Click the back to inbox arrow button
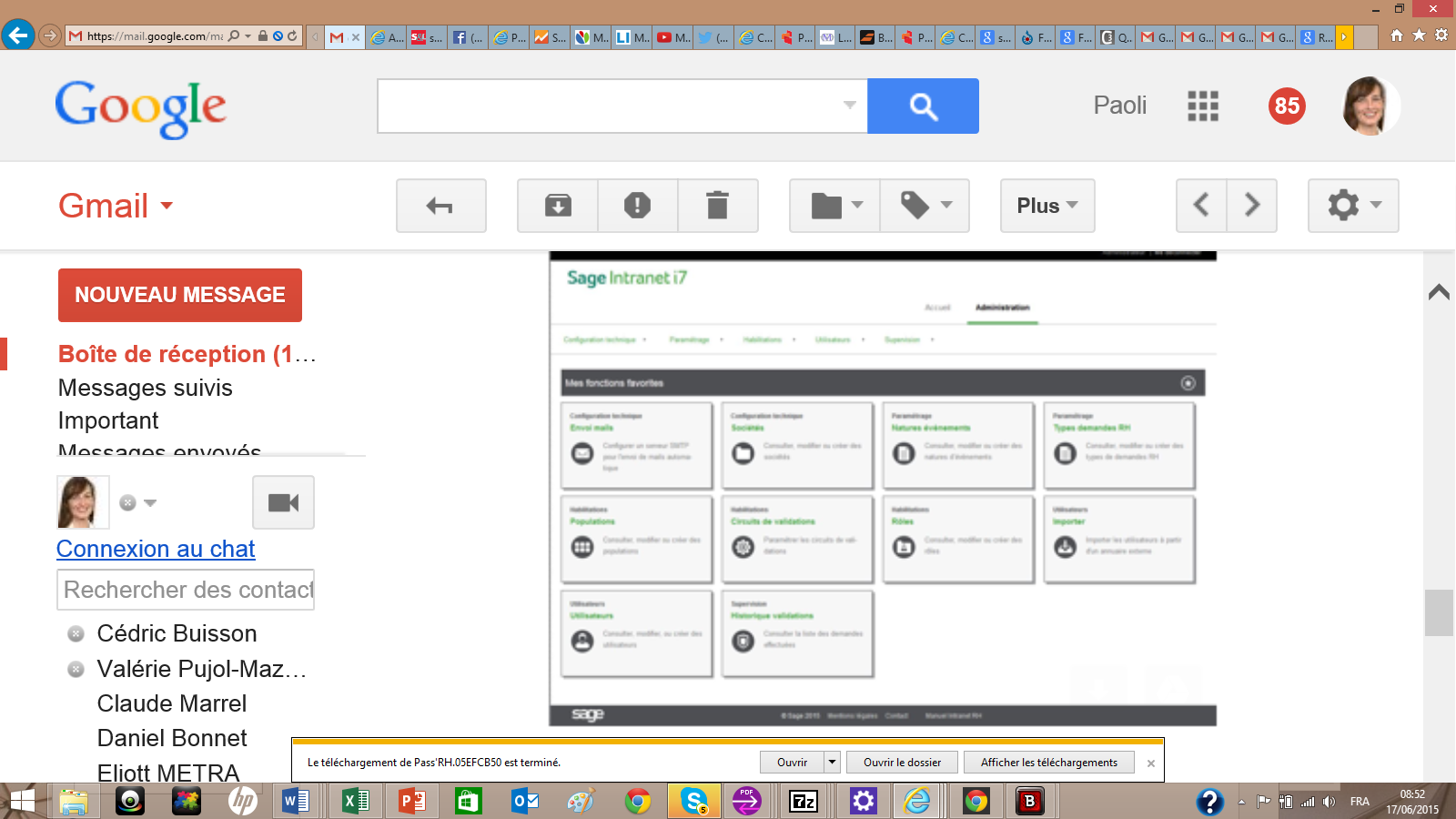 coord(440,206)
